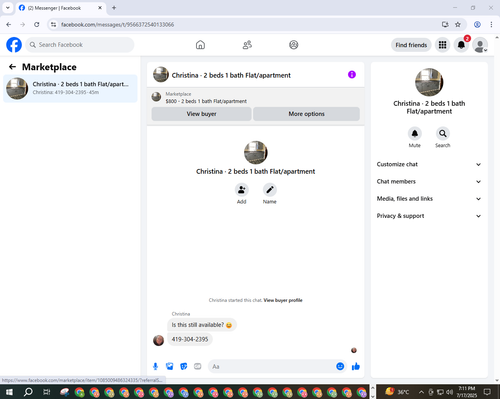The height and width of the screenshot is (399, 500).
Task: Mute the conversation with the bell icon
Action: pyautogui.click(x=415, y=133)
